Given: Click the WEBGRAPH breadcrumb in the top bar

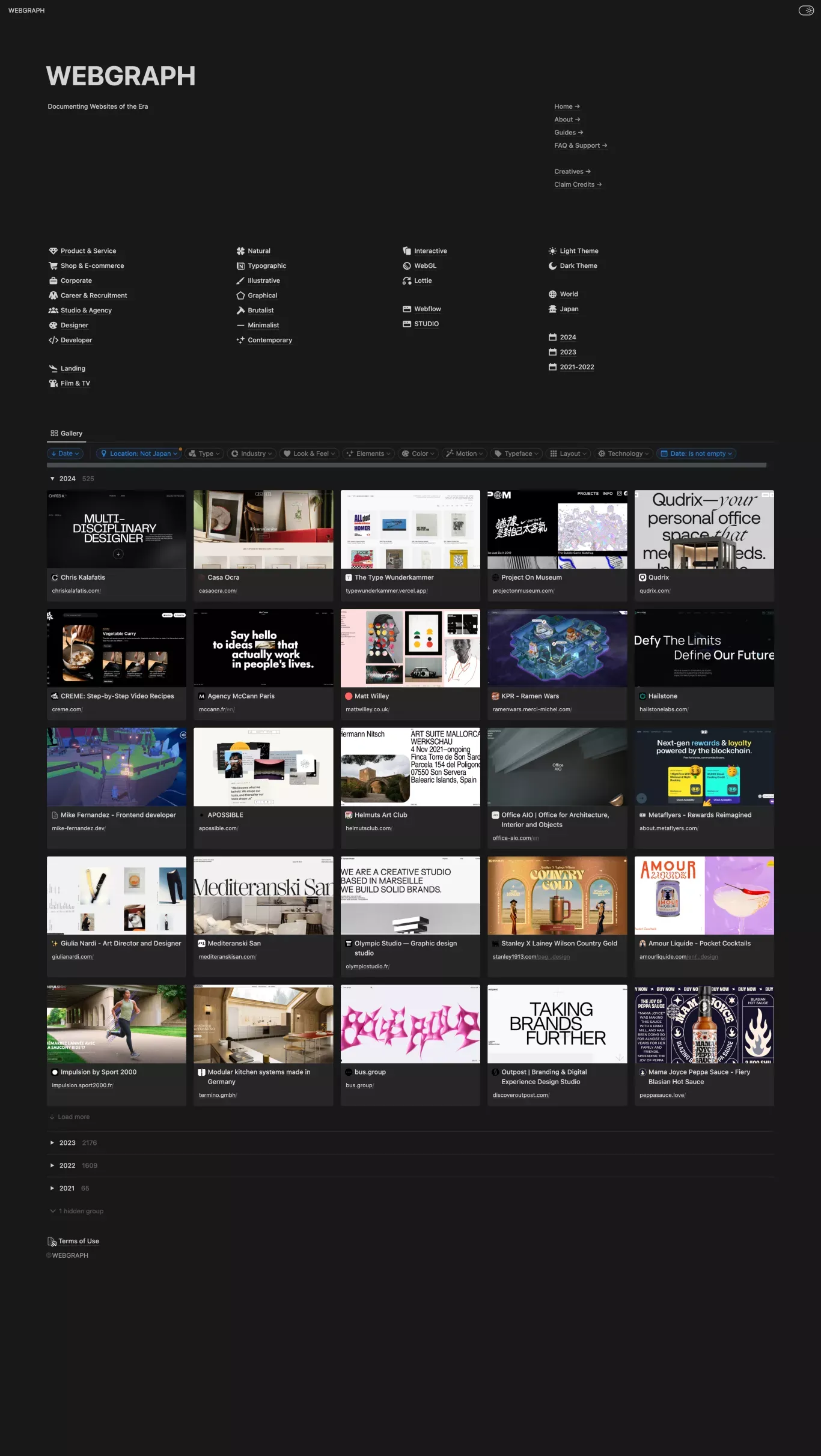Looking at the screenshot, I should [26, 10].
